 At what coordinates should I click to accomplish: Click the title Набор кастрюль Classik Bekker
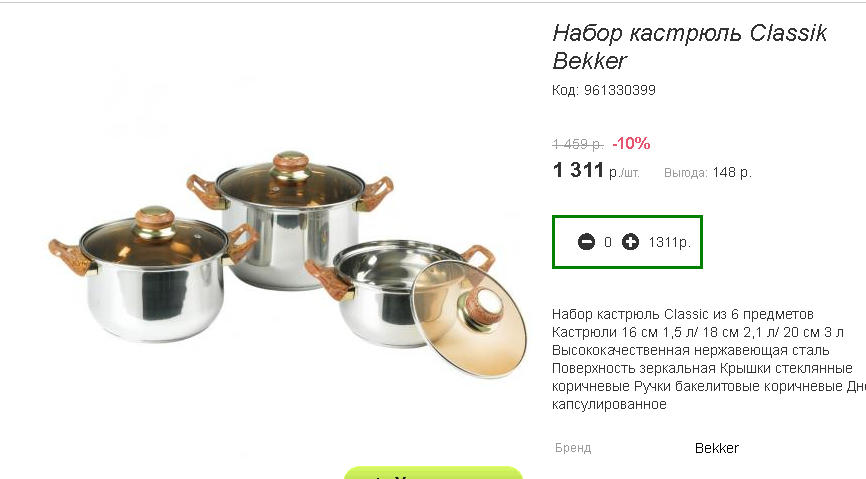click(689, 46)
